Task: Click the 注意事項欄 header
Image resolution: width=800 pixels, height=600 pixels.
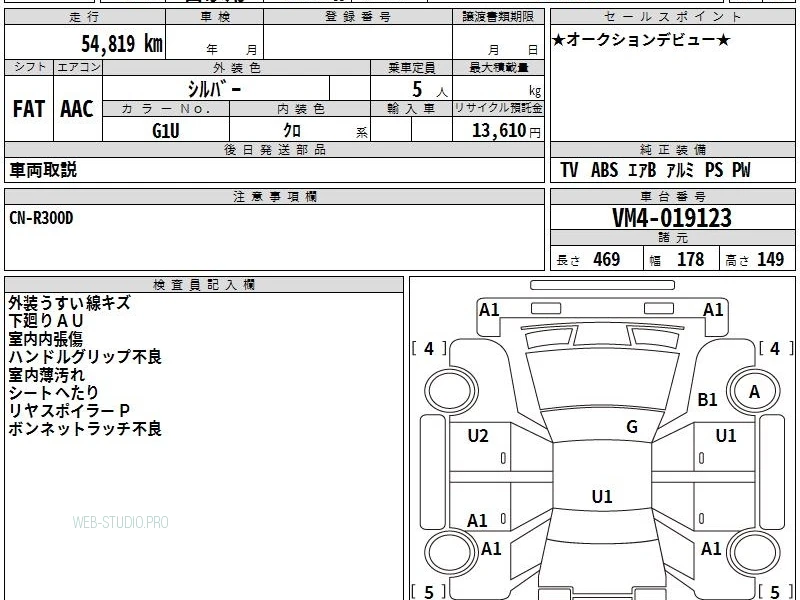Action: (x=274, y=196)
